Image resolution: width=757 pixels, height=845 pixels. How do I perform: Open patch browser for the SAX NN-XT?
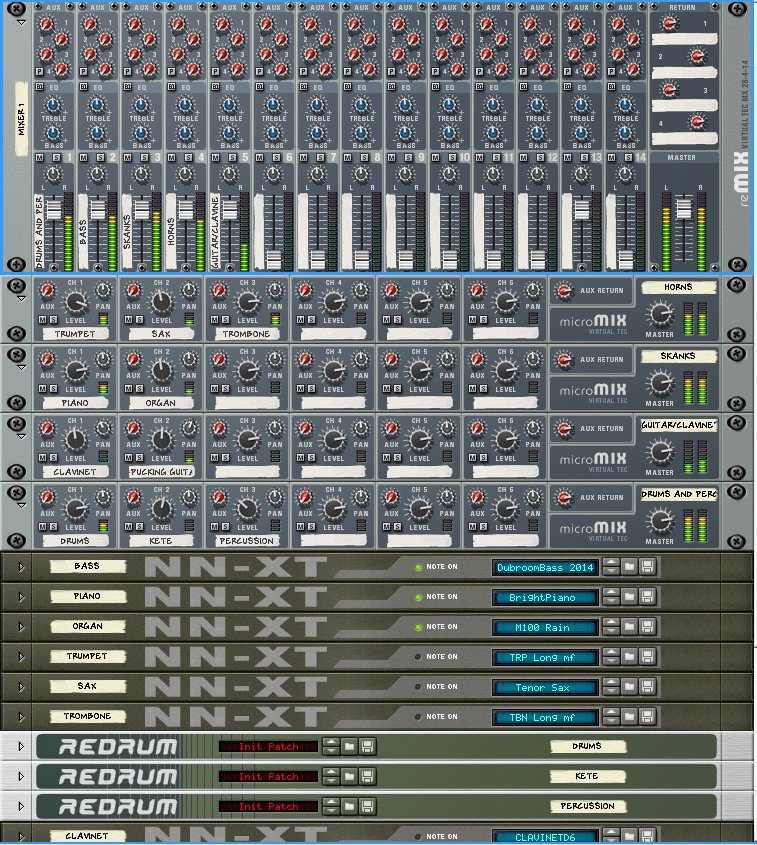(629, 687)
